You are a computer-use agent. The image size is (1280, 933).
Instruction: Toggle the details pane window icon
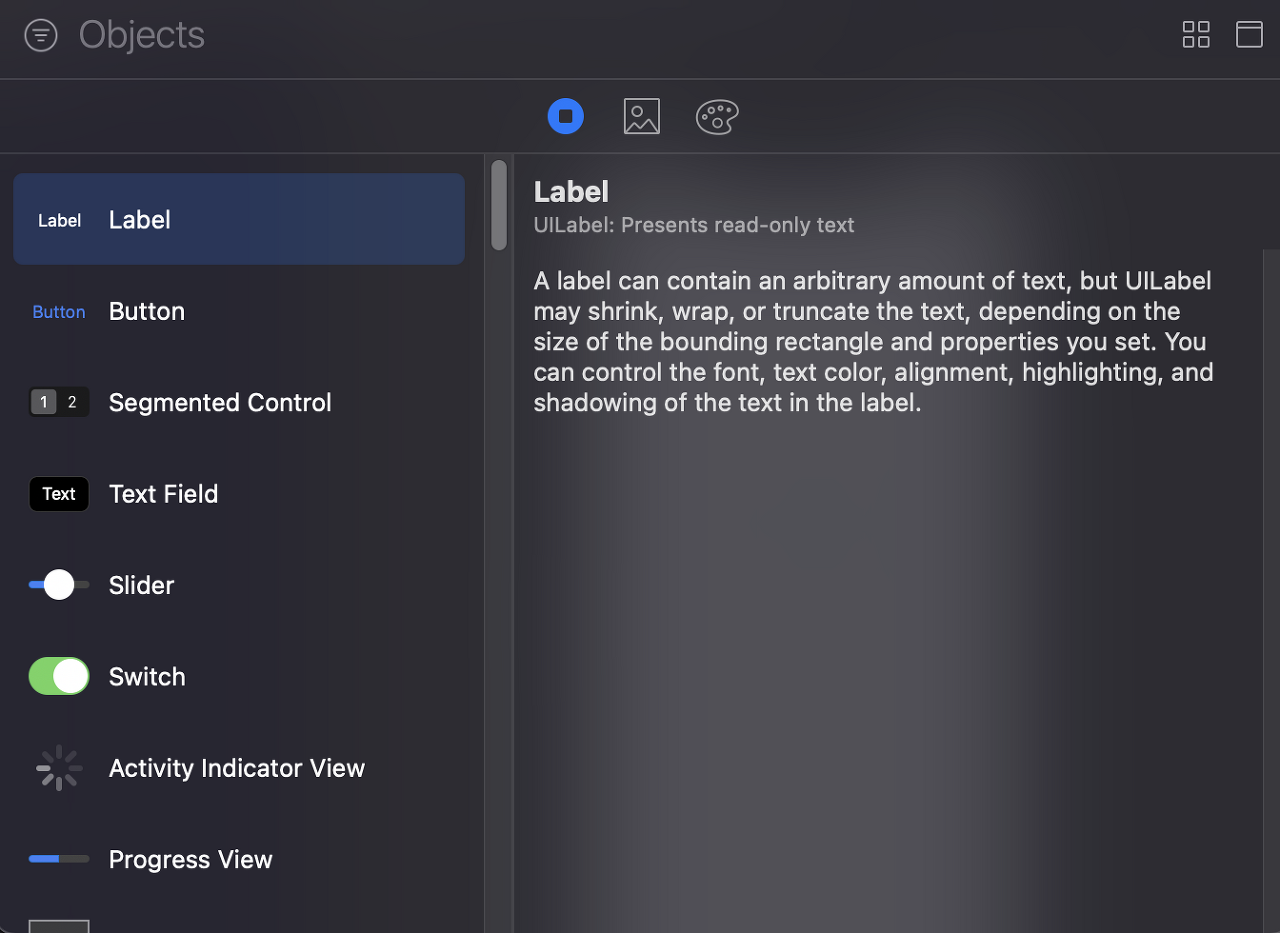click(x=1249, y=35)
